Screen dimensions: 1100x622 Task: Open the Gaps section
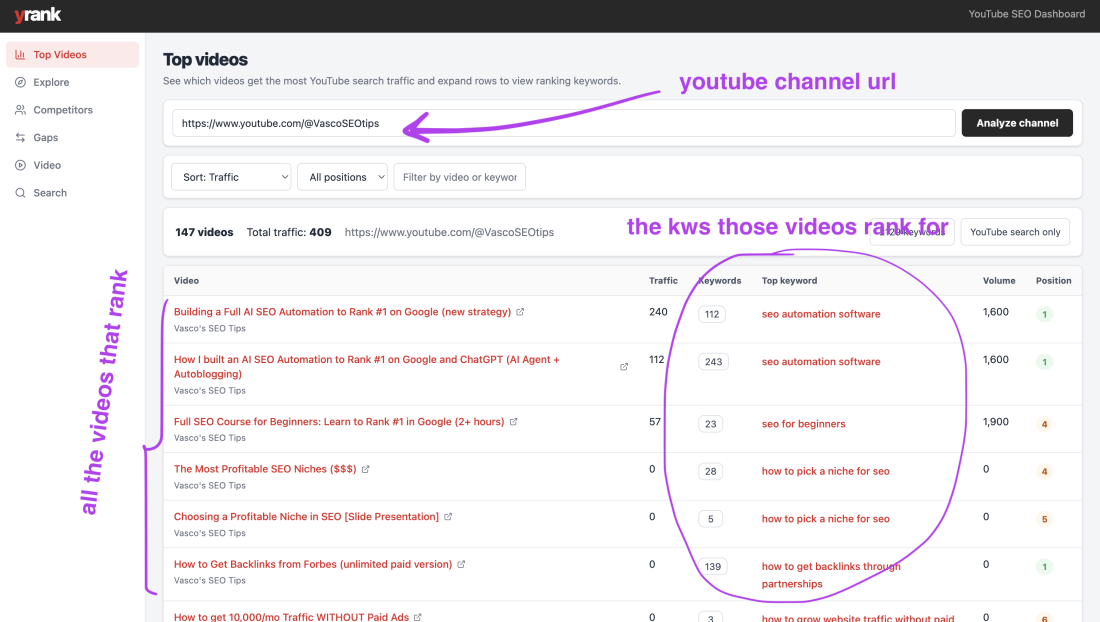[47, 137]
